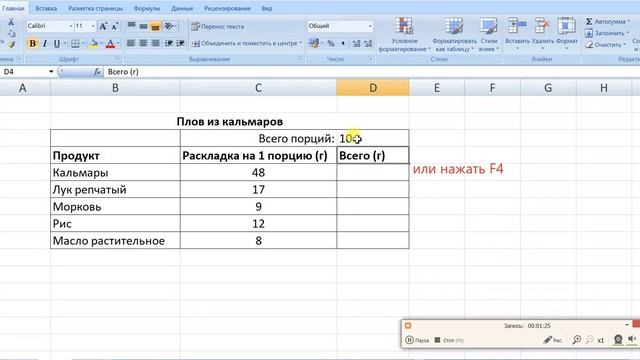Toggle the highlighted bottom align button
The width and height of the screenshot is (640, 360).
coord(155,26)
